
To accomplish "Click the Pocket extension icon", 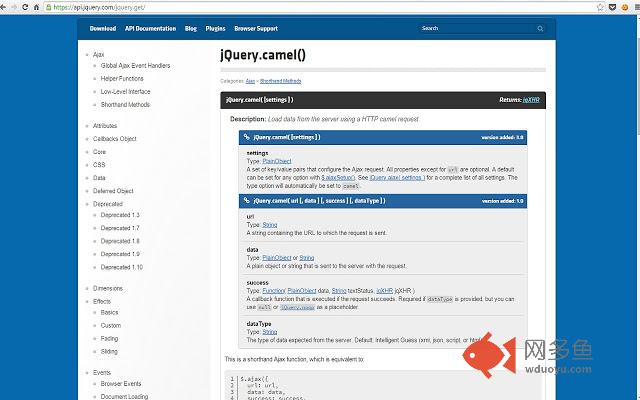I will pyautogui.click(x=612, y=7).
